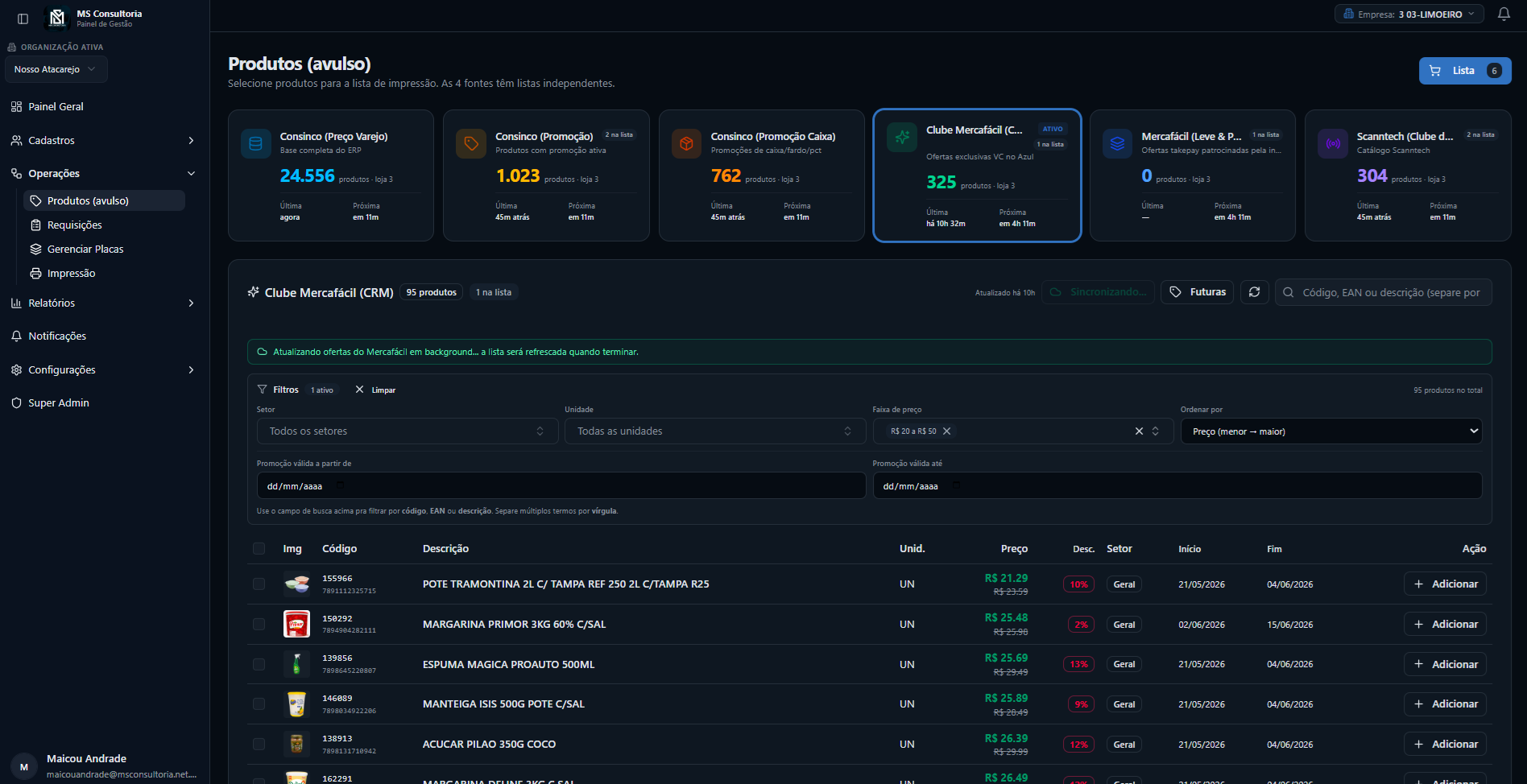Expand the Relatórios menu

click(104, 303)
